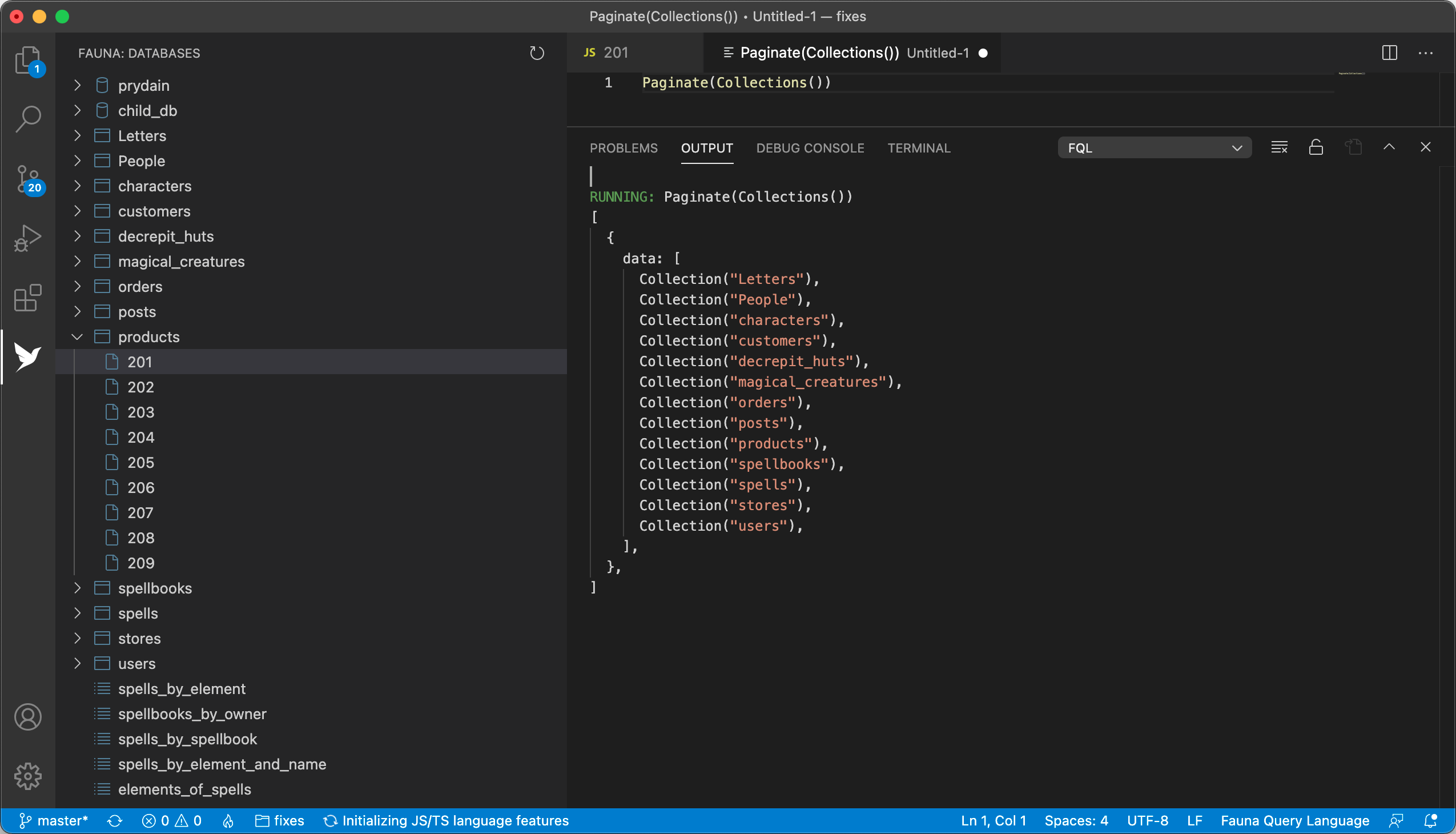
Task: Open the feedback icon in status bar
Action: (1397, 821)
